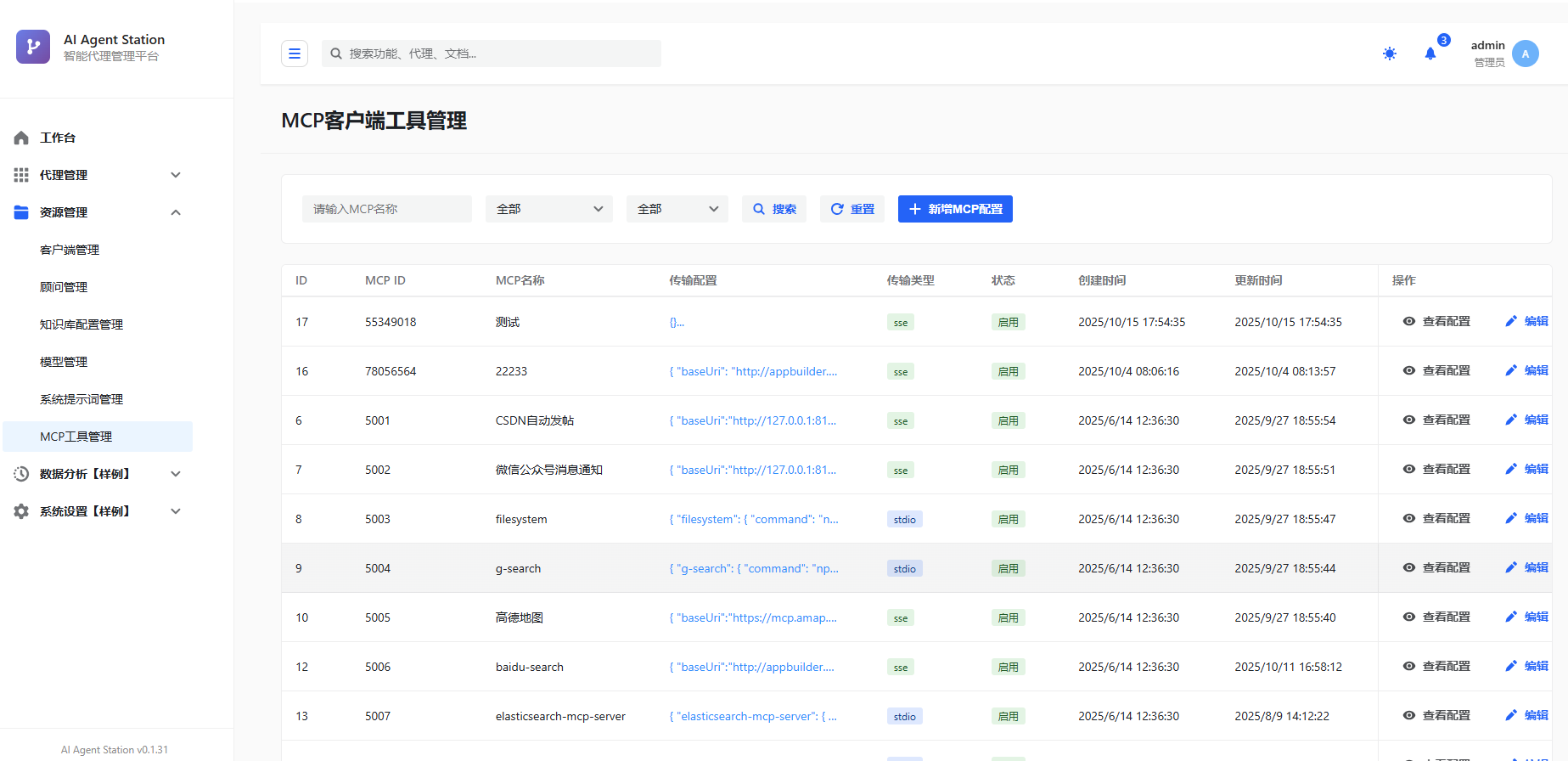This screenshot has height=761, width=1568.
Task: Click the gear icon for 系统设置
Action: [x=21, y=511]
